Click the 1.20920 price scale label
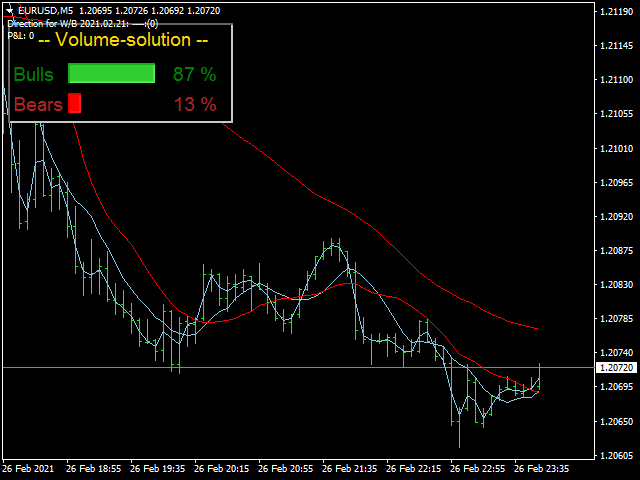Image resolution: width=640 pixels, height=480 pixels. tap(616, 216)
